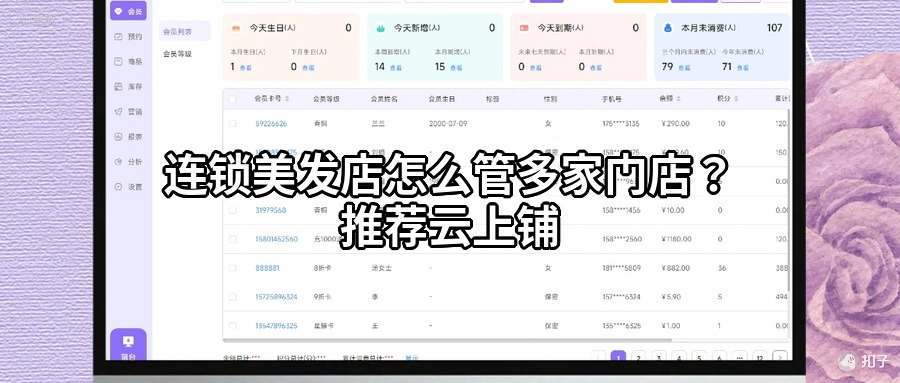Open the 商品 section in sidebar
Image resolution: width=900 pixels, height=383 pixels.
tap(129, 61)
